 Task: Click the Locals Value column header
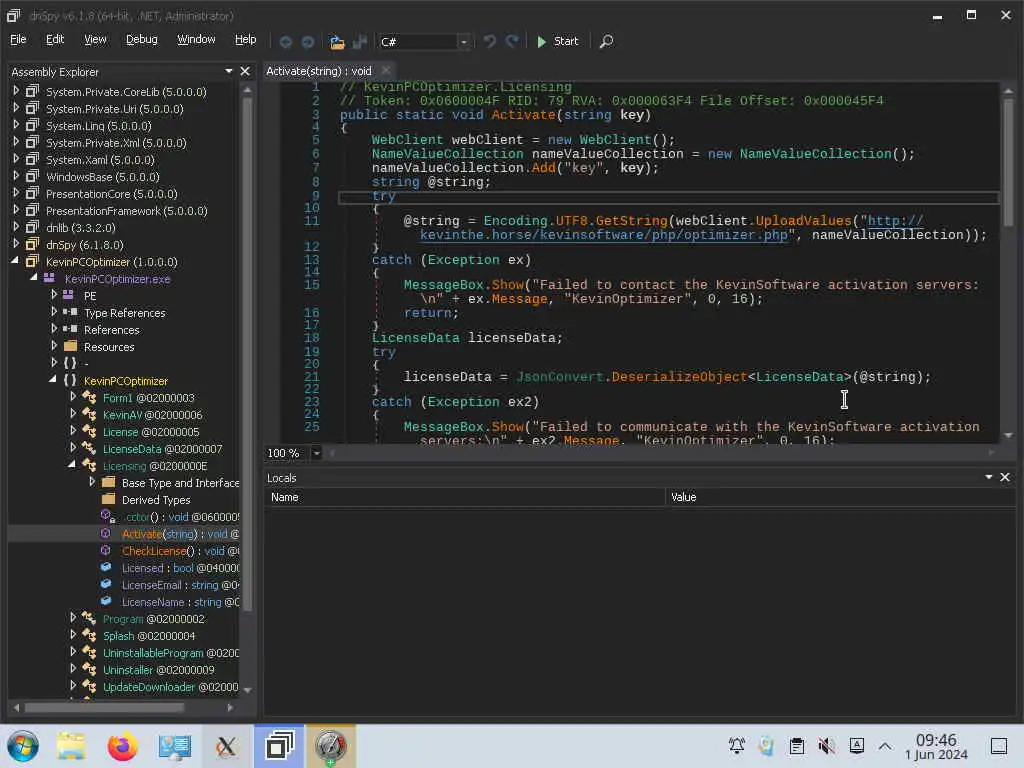pos(842,497)
